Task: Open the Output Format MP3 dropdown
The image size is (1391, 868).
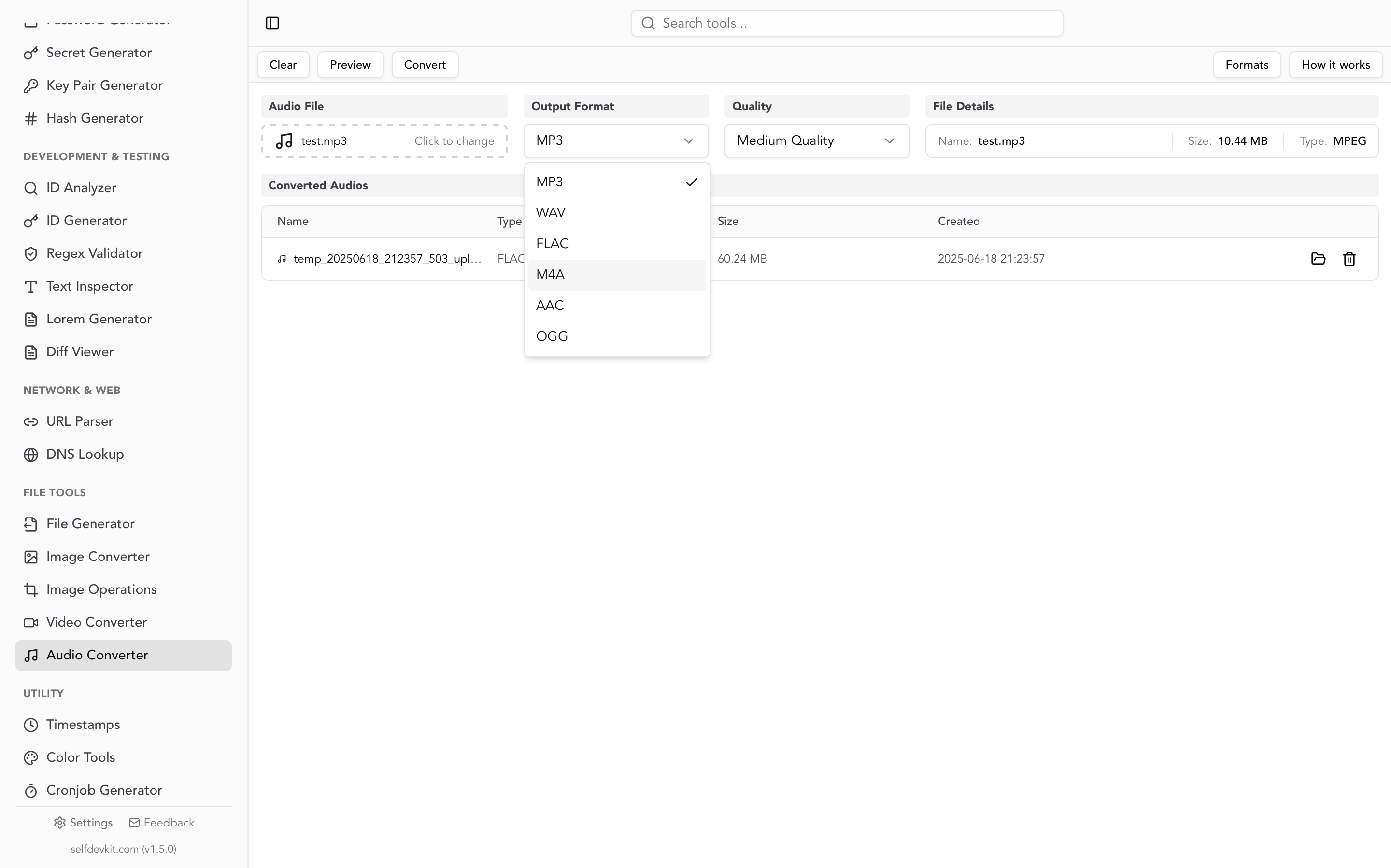Action: pyautogui.click(x=616, y=140)
